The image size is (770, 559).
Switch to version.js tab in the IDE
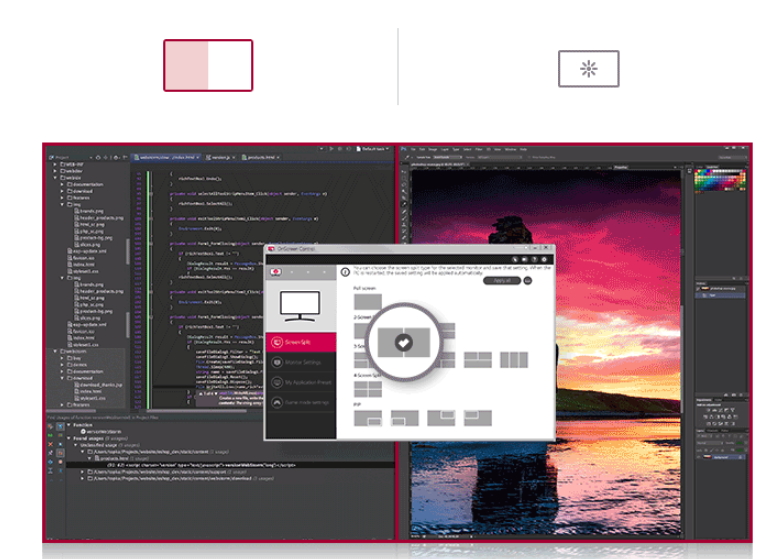click(x=220, y=157)
